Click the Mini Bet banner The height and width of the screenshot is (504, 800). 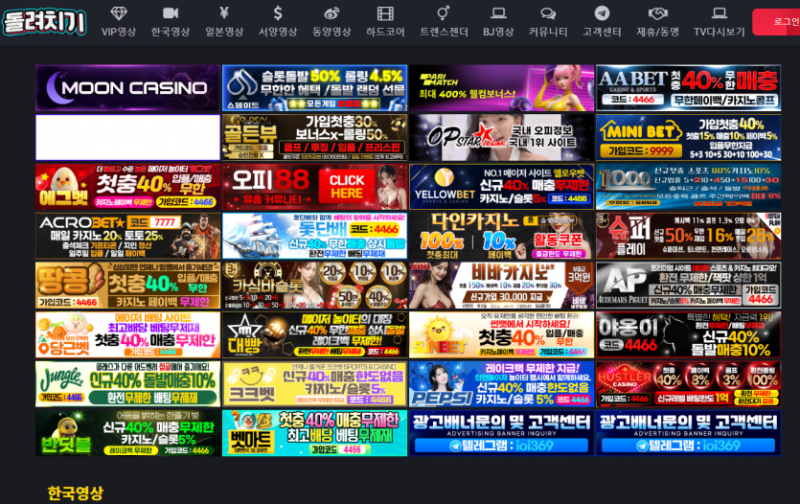coord(688,137)
